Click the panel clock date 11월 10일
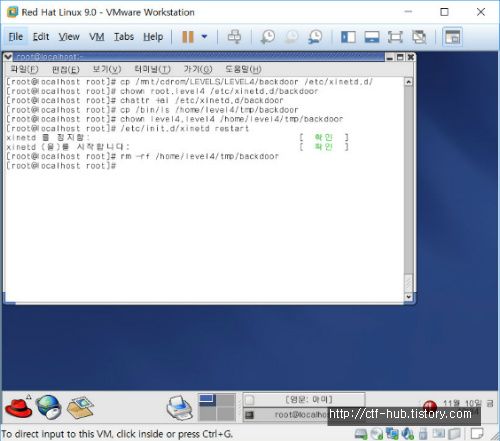The image size is (500, 441). pos(464,403)
